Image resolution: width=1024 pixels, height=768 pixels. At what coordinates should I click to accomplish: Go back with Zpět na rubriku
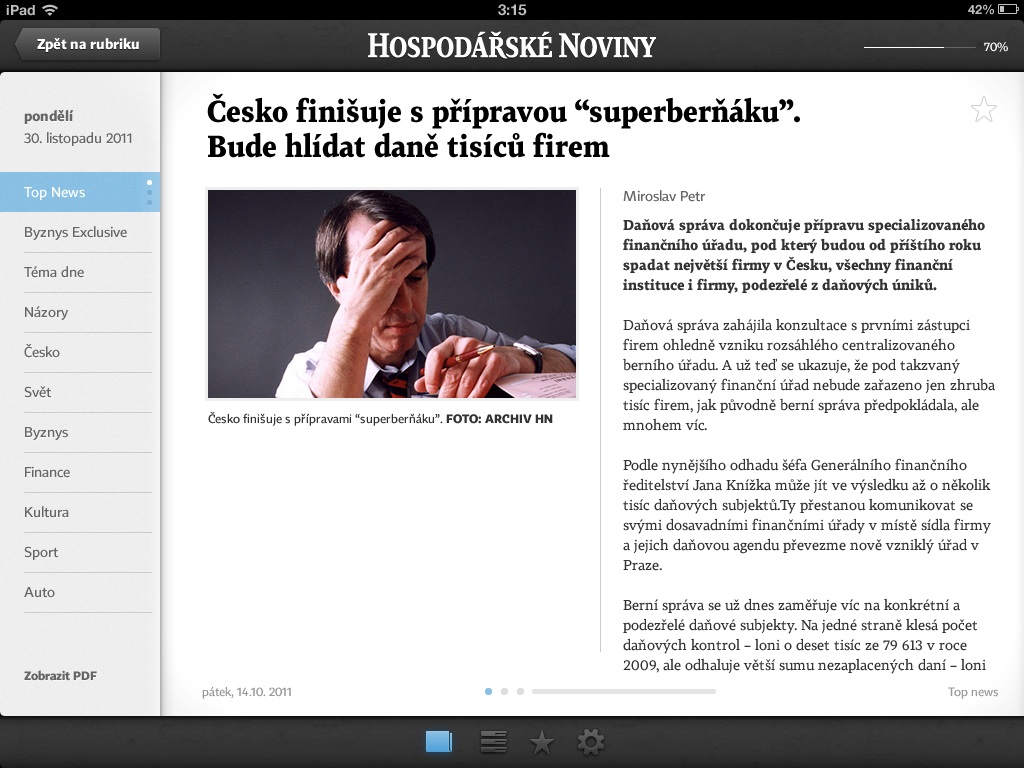coord(88,44)
